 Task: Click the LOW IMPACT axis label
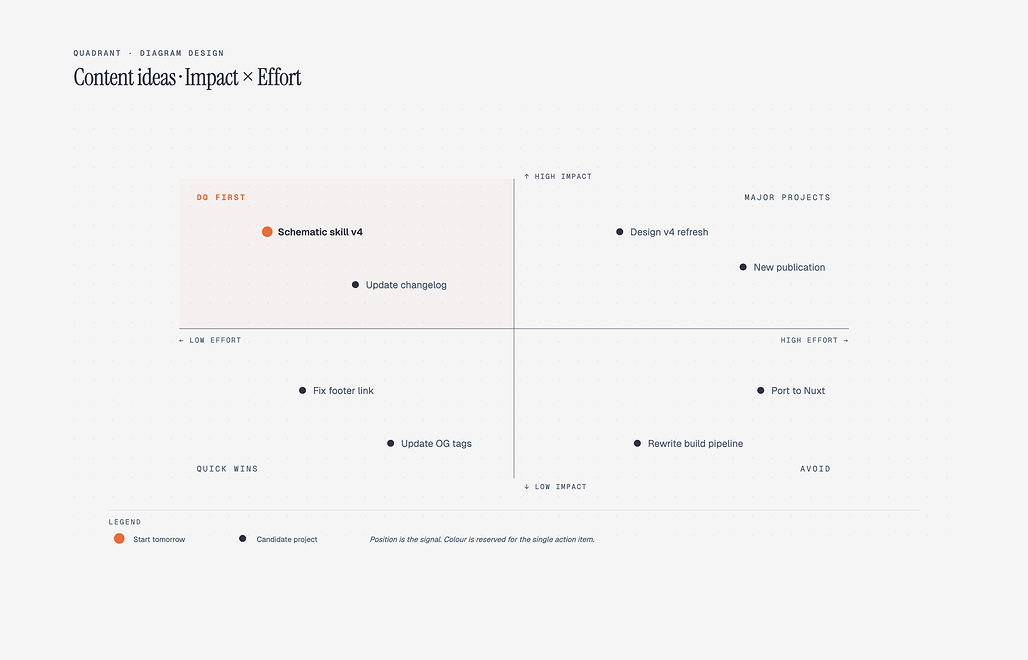click(555, 486)
